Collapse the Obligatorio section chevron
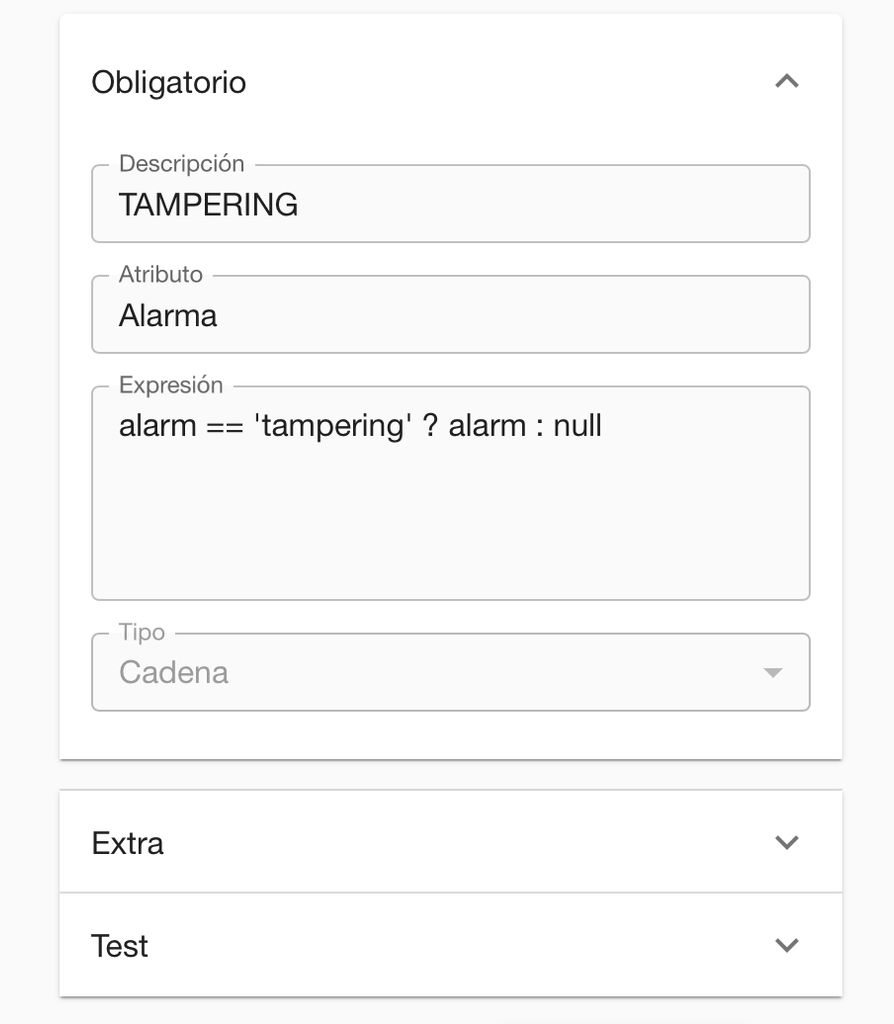Image resolution: width=894 pixels, height=1024 pixels. [787, 82]
